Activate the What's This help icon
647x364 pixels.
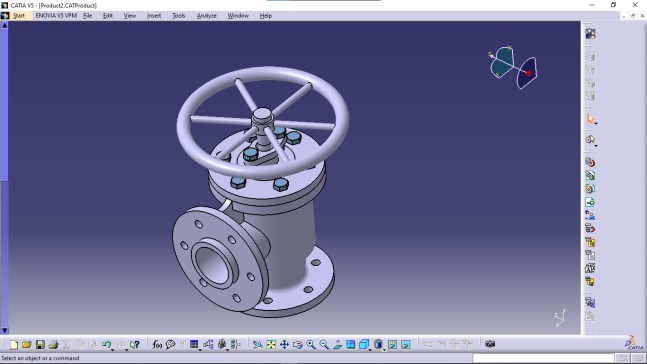click(135, 344)
